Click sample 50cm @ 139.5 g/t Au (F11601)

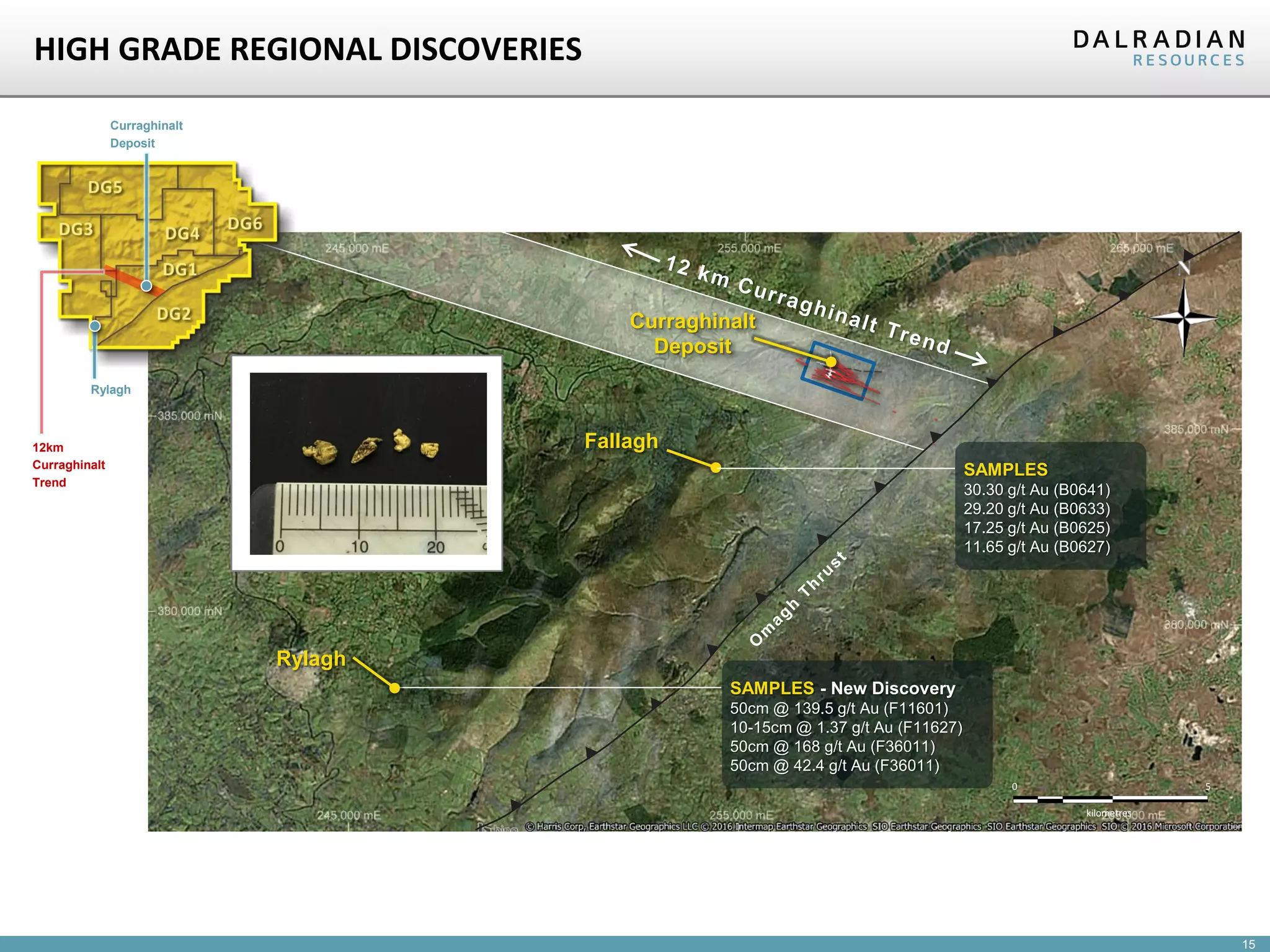click(x=839, y=708)
